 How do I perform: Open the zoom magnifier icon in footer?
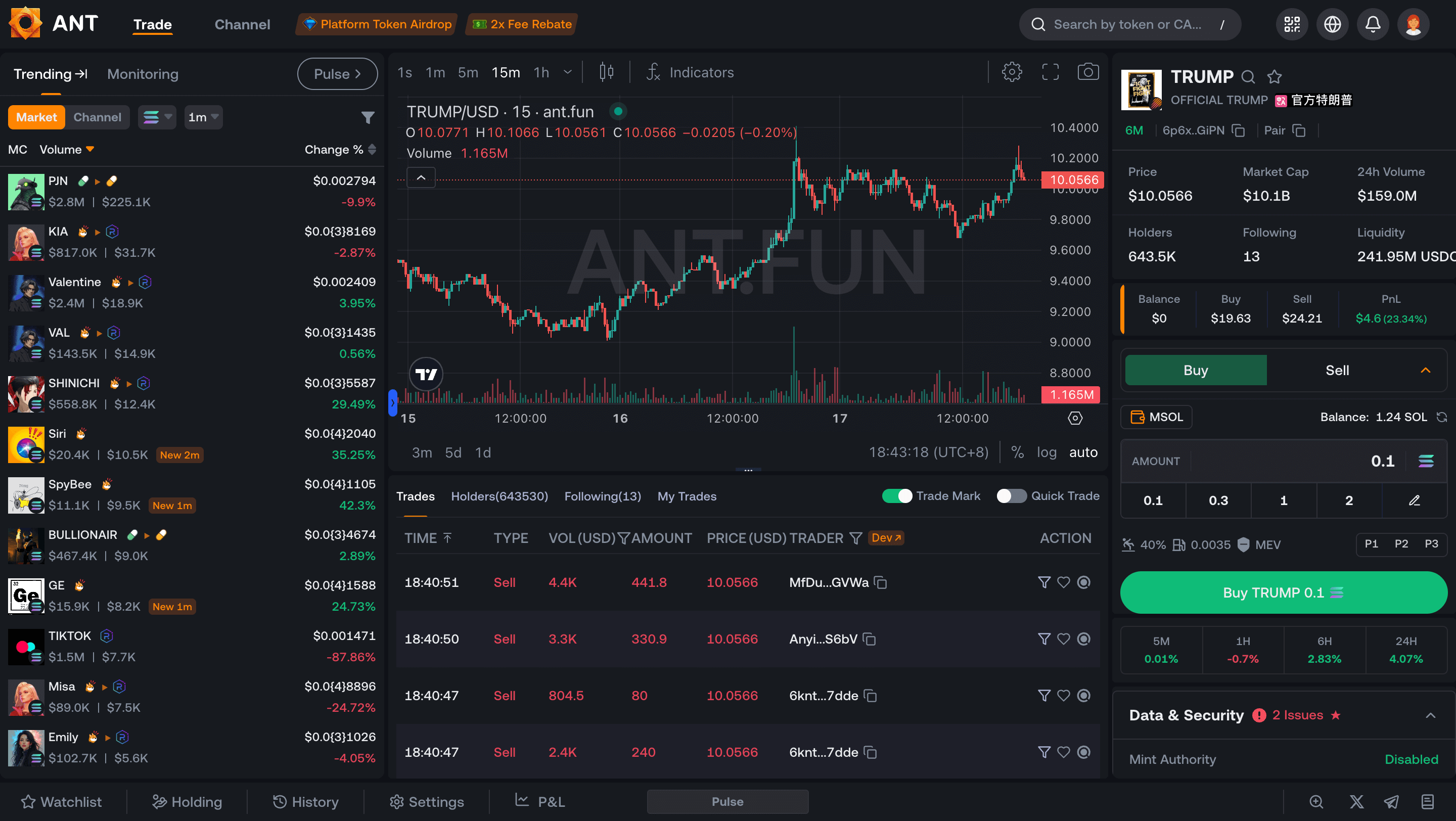coord(1316,802)
